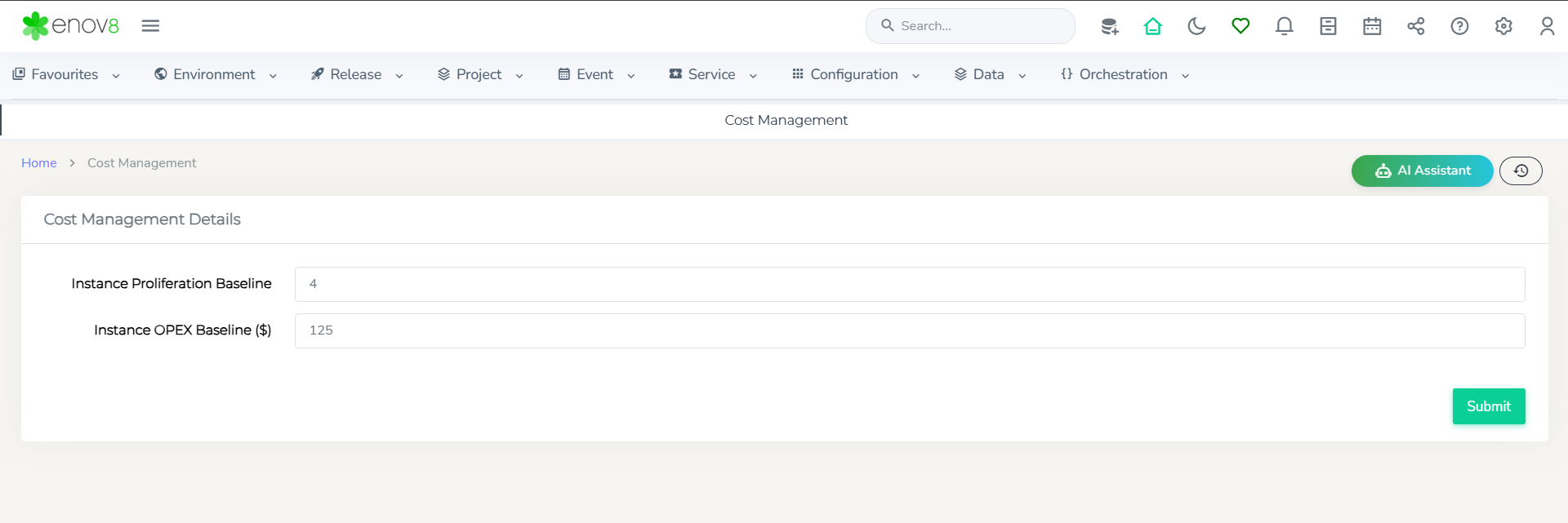
Task: Launch the AI Assistant
Action: [1422, 171]
